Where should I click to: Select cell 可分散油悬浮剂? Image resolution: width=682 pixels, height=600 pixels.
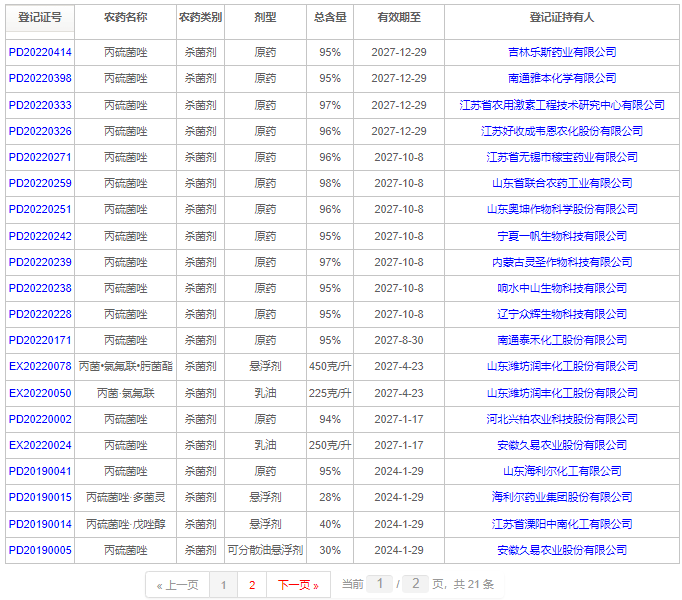[x=265, y=550]
